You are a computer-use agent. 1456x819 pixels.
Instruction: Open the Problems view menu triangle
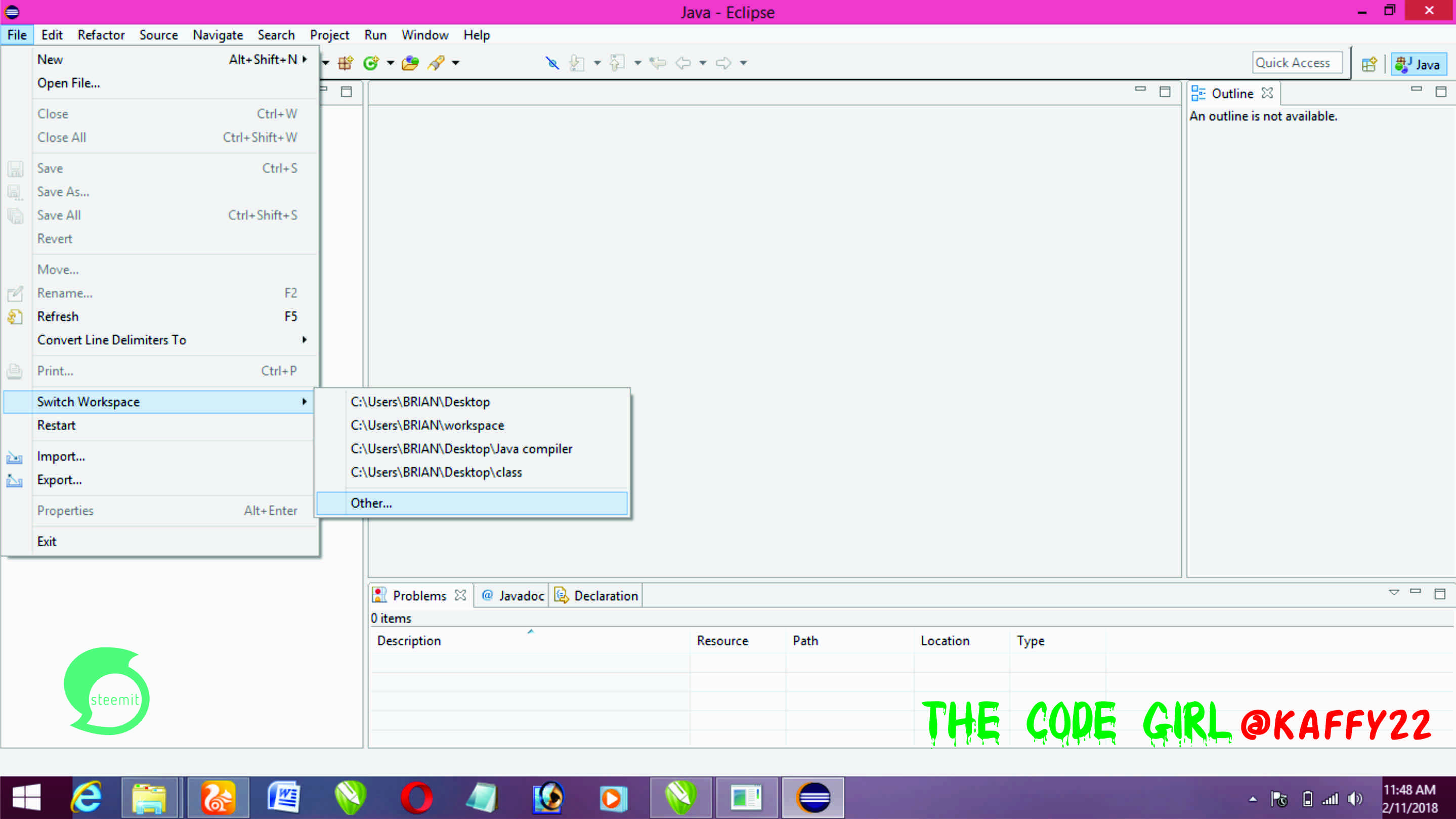(1394, 592)
